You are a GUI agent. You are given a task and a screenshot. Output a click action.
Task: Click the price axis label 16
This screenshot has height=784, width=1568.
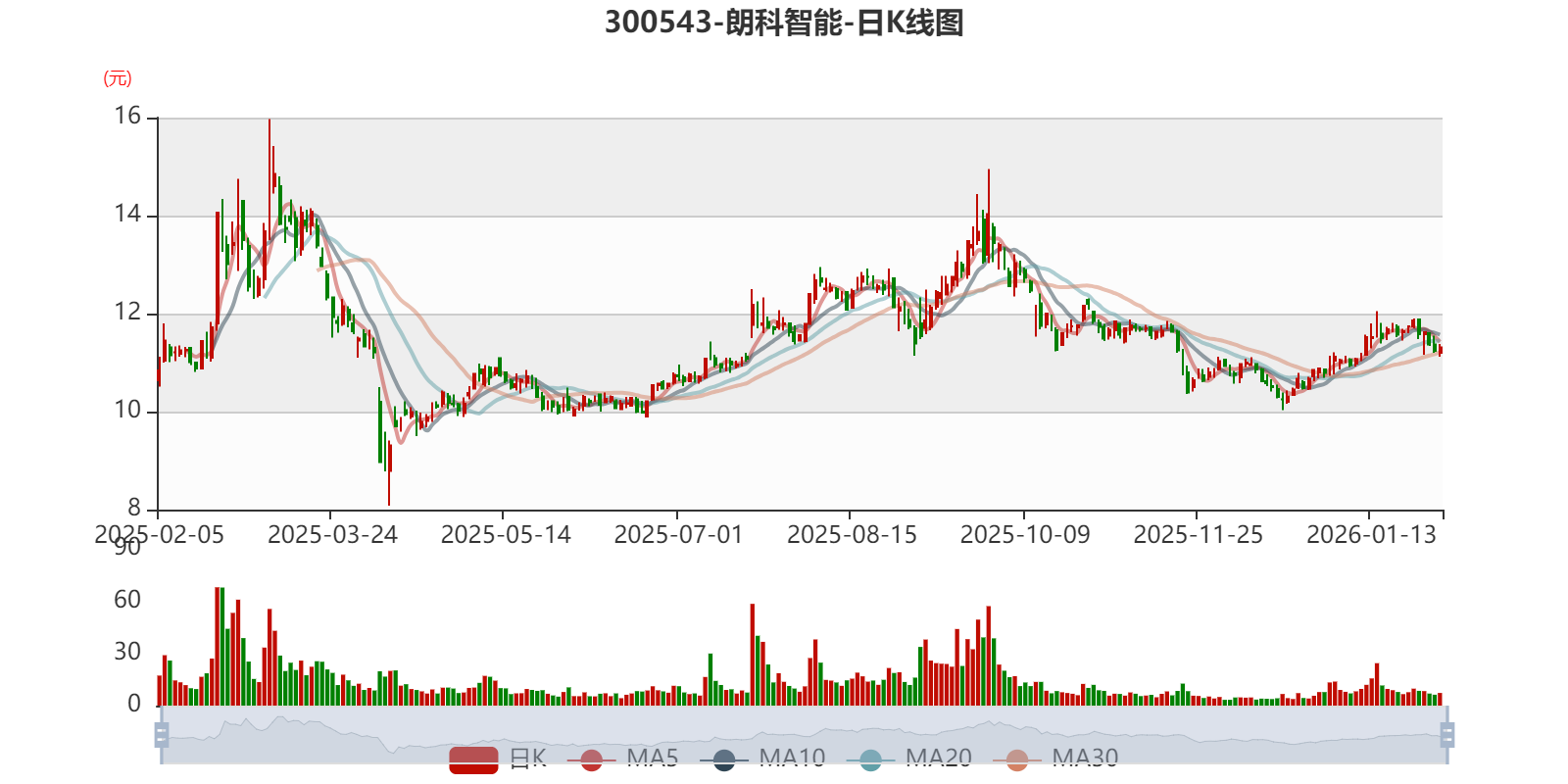click(127, 117)
